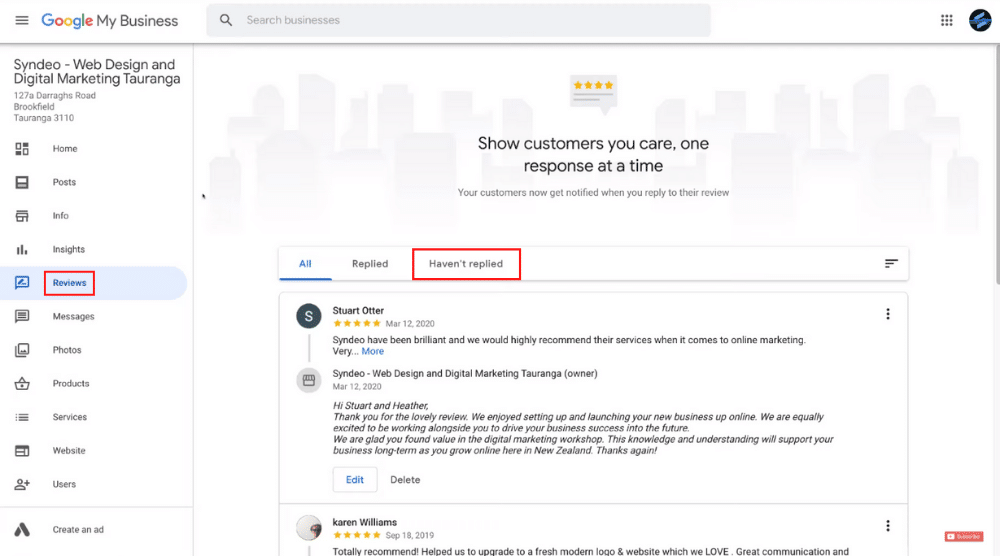Open Products in the sidebar
Screen dimensions: 1000x556
[x=71, y=383]
